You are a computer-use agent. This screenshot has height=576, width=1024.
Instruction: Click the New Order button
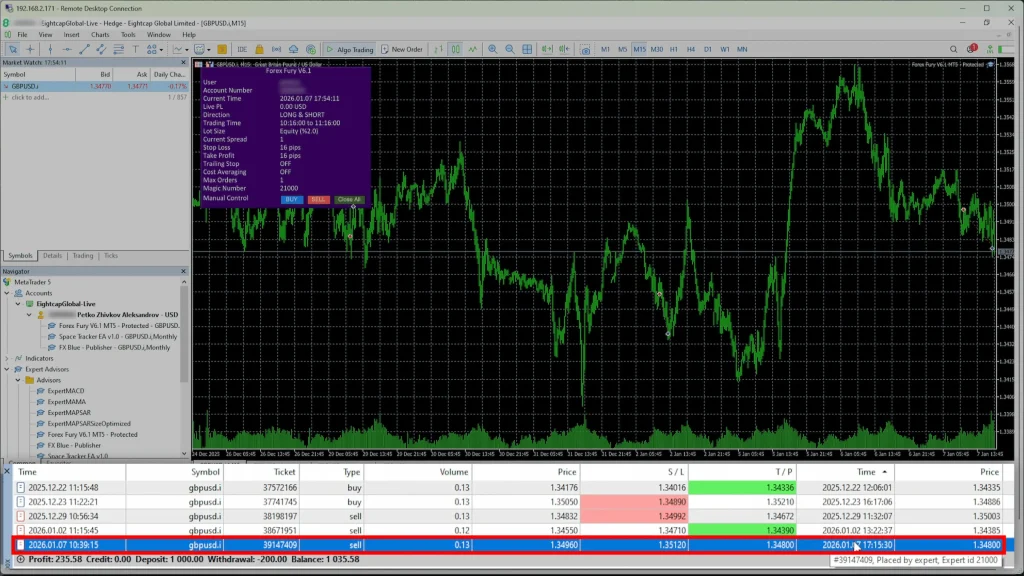pyautogui.click(x=400, y=49)
